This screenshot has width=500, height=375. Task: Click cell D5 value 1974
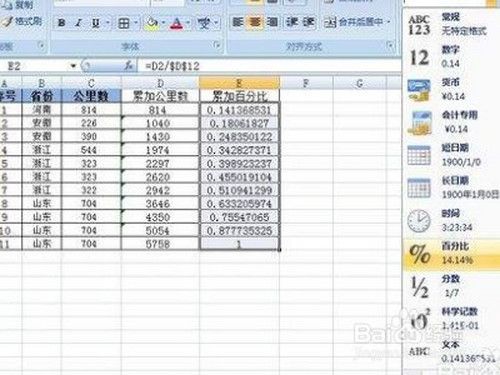[160, 150]
